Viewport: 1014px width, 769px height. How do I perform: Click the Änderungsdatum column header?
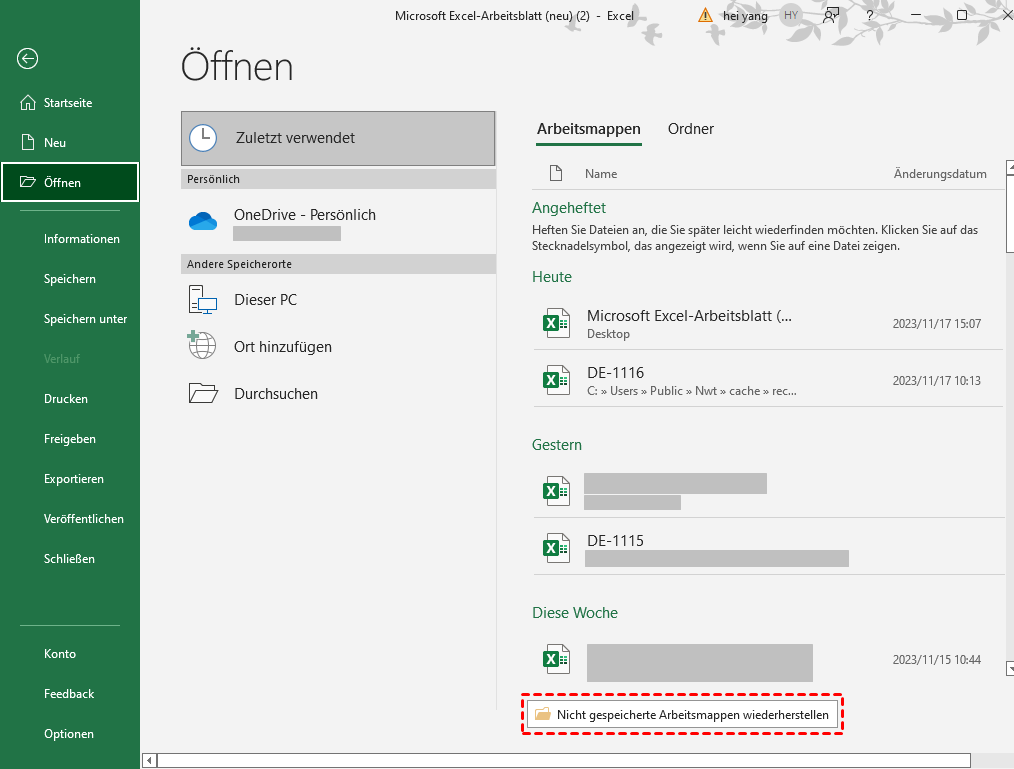coord(940,174)
